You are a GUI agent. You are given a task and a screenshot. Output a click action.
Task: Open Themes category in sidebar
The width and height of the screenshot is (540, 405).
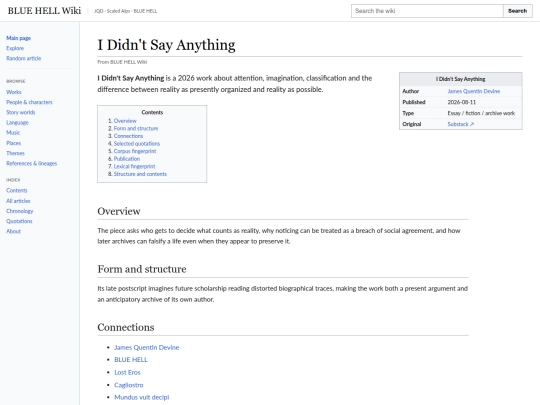pos(15,153)
